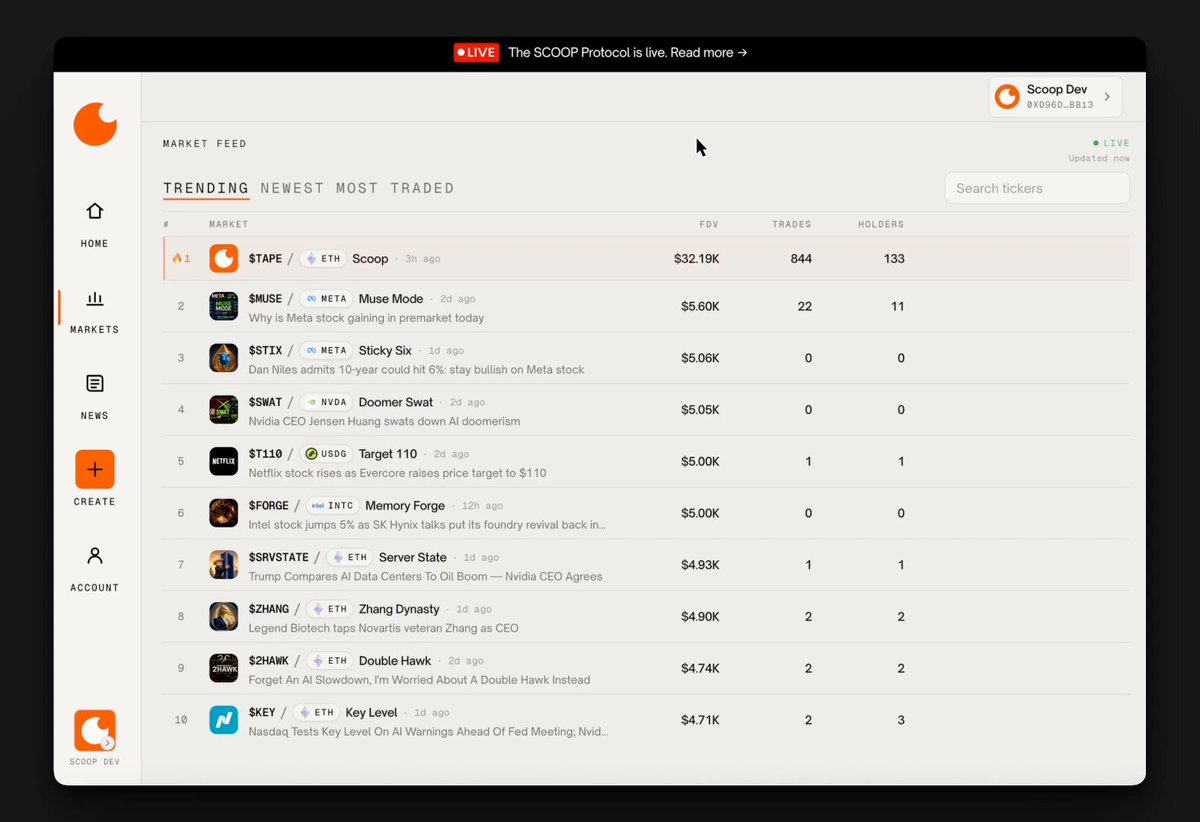Click the Key Level market name
Screen dimensions: 1200x822
pos(371,713)
